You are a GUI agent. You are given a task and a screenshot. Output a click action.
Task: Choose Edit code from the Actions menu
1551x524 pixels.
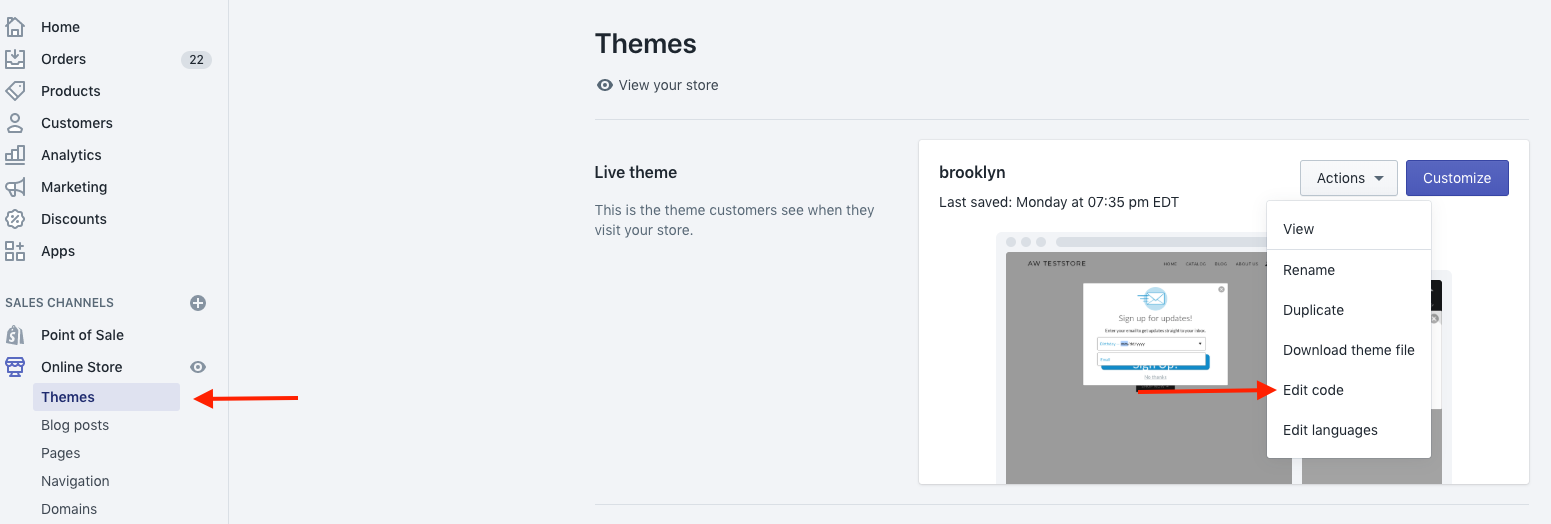coord(1313,390)
